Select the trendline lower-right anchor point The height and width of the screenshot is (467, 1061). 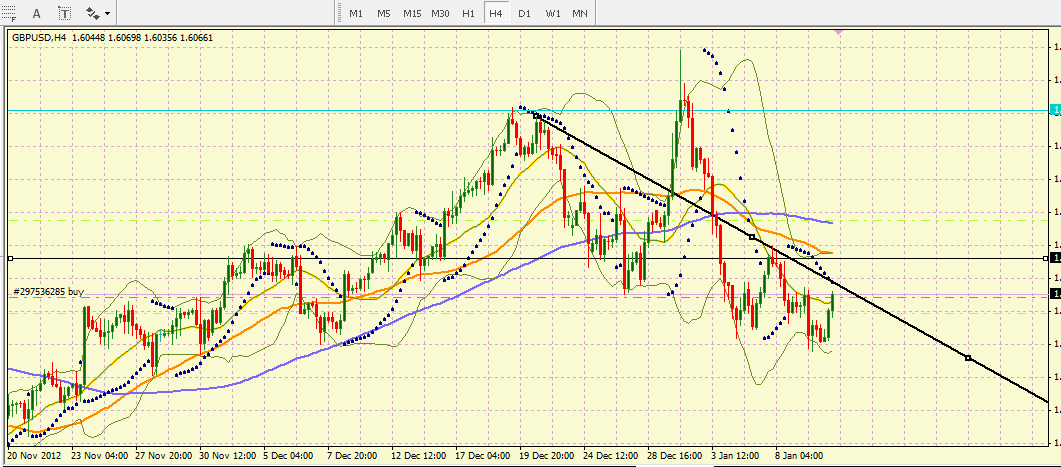(x=968, y=357)
